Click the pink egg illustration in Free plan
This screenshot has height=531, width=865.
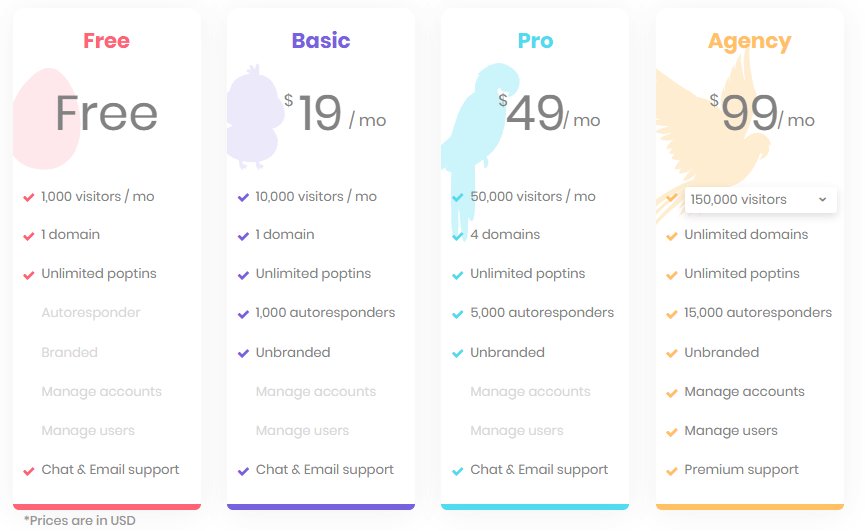coord(46,119)
